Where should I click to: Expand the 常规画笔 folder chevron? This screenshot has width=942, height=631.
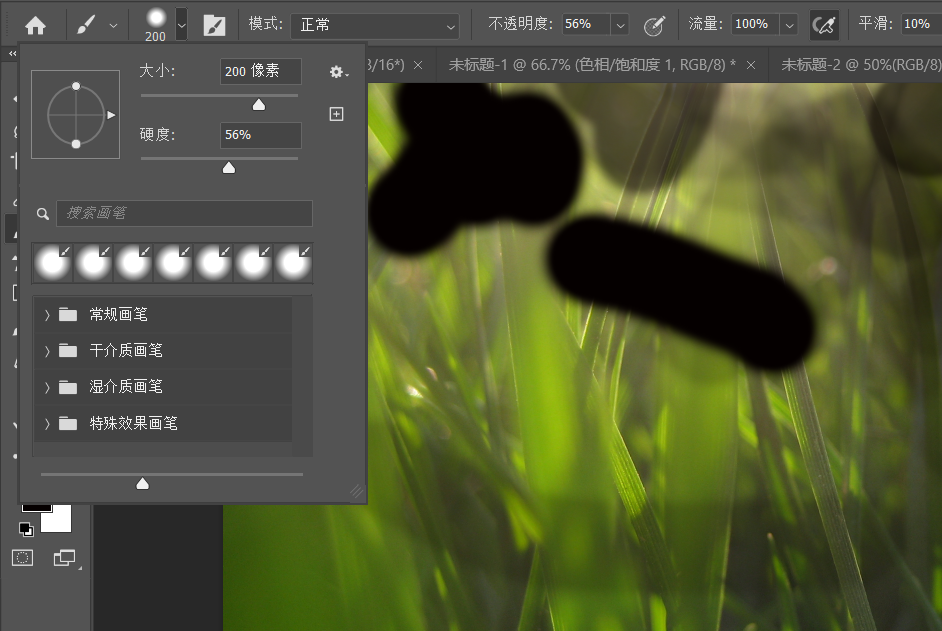tap(47, 314)
